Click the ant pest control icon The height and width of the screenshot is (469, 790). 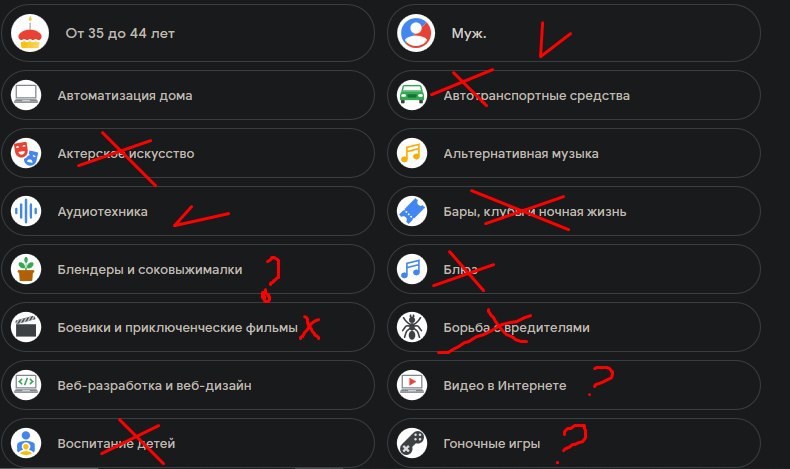(412, 327)
